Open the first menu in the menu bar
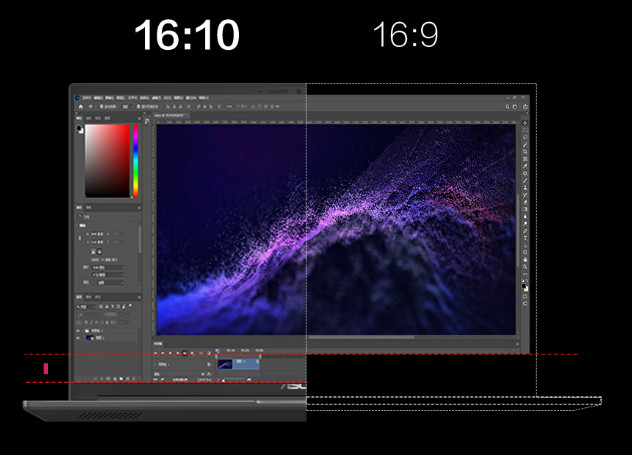The image size is (632, 455). [88, 96]
